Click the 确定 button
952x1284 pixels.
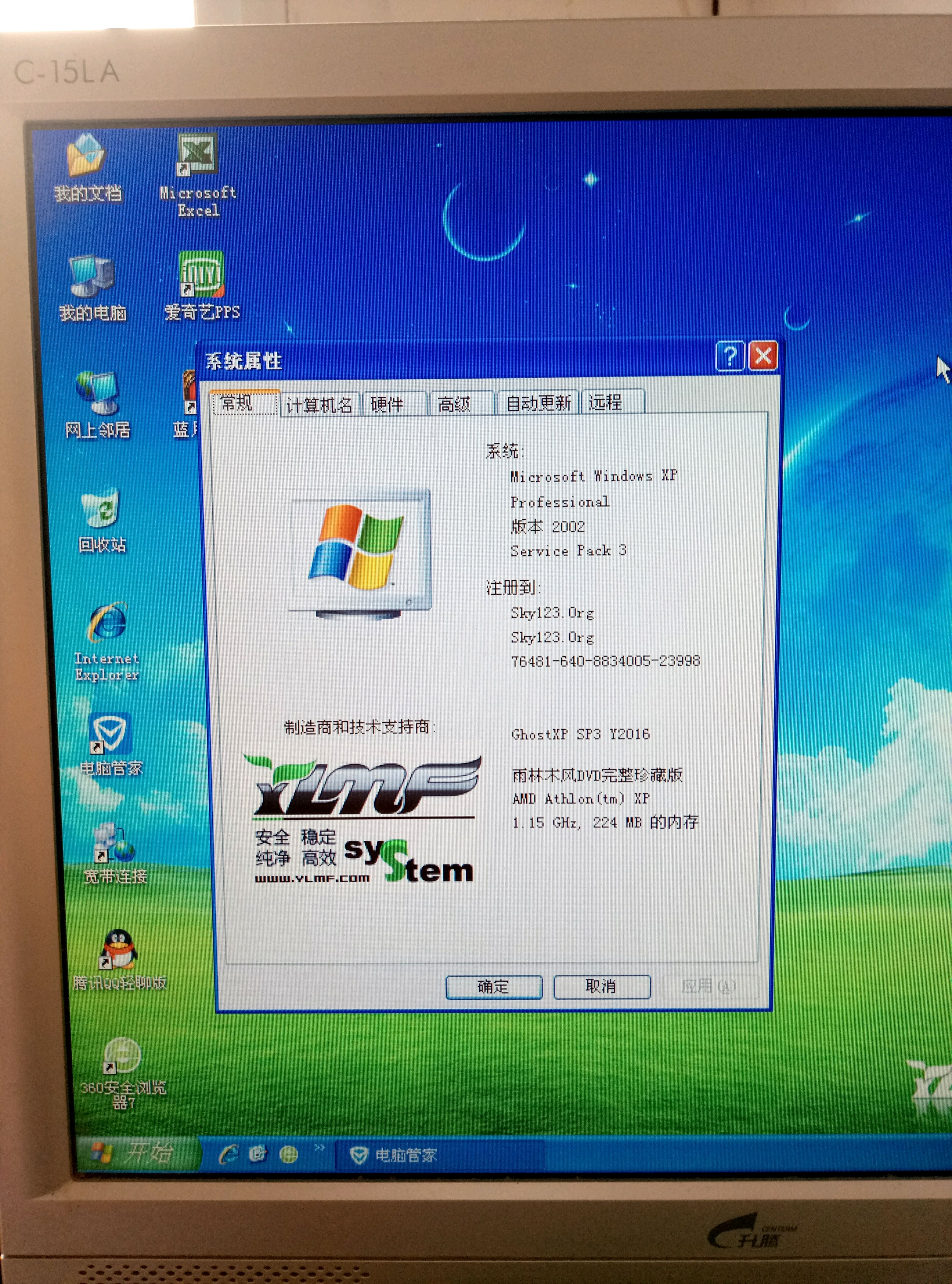coord(493,986)
